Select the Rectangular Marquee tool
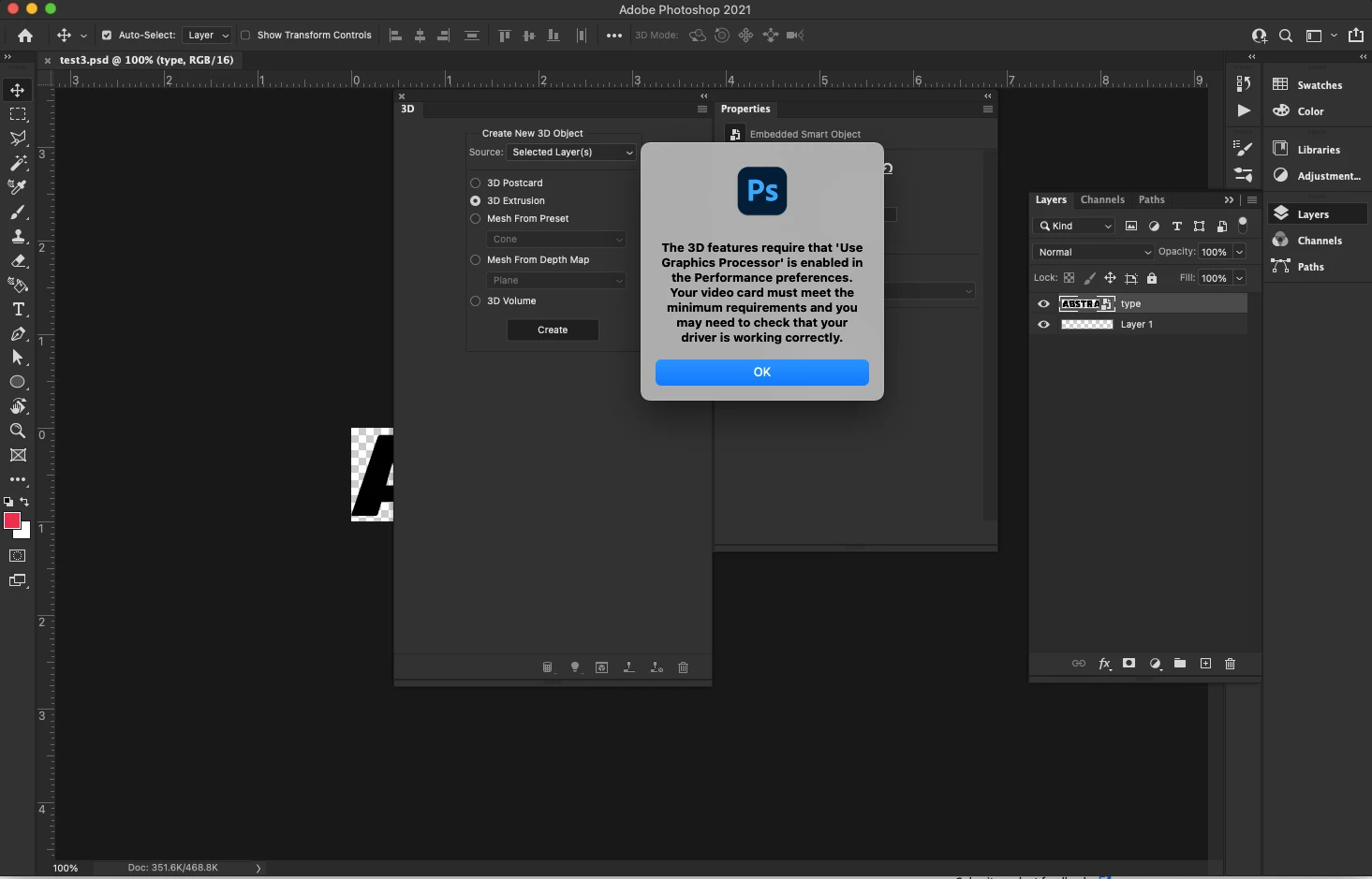This screenshot has width=1372, height=879. pyautogui.click(x=18, y=114)
